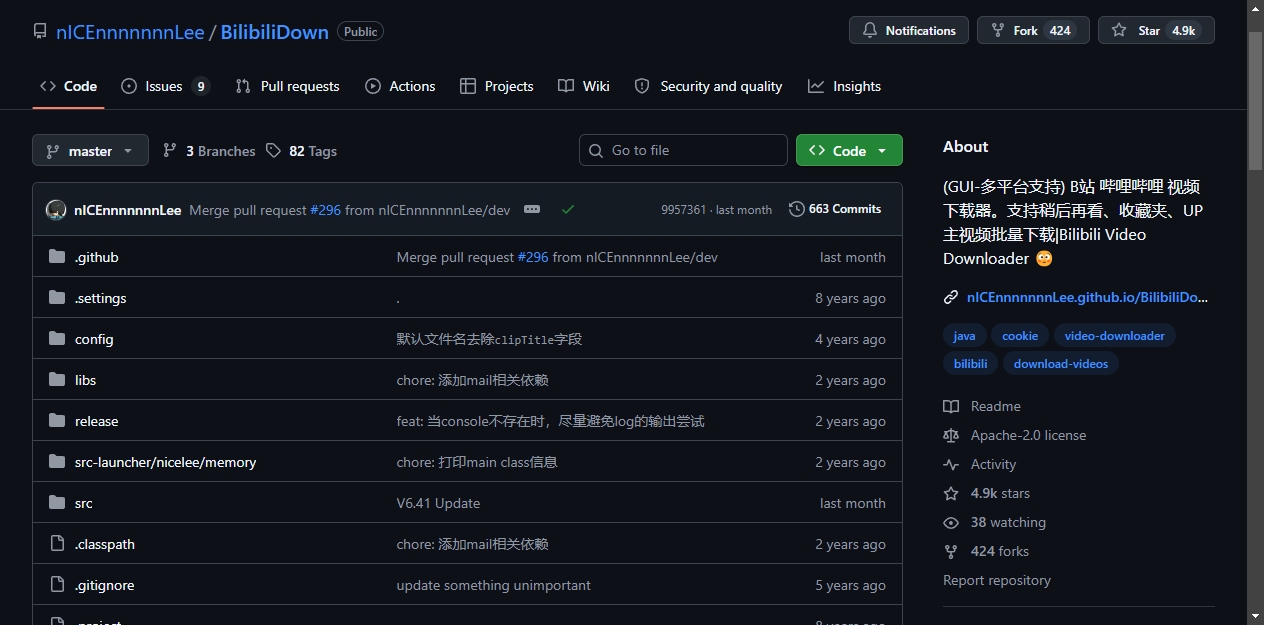The width and height of the screenshot is (1264, 625).
Task: Click the pulse icon next to Activity
Action: (x=951, y=464)
